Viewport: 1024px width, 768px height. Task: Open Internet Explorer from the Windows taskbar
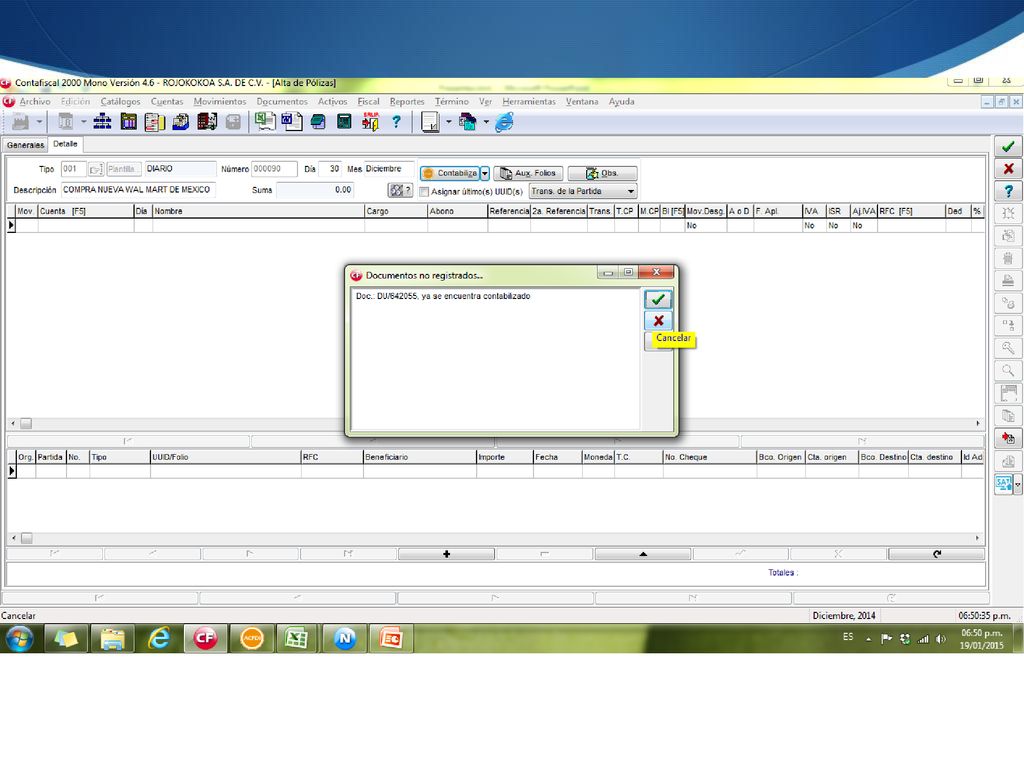coord(159,638)
